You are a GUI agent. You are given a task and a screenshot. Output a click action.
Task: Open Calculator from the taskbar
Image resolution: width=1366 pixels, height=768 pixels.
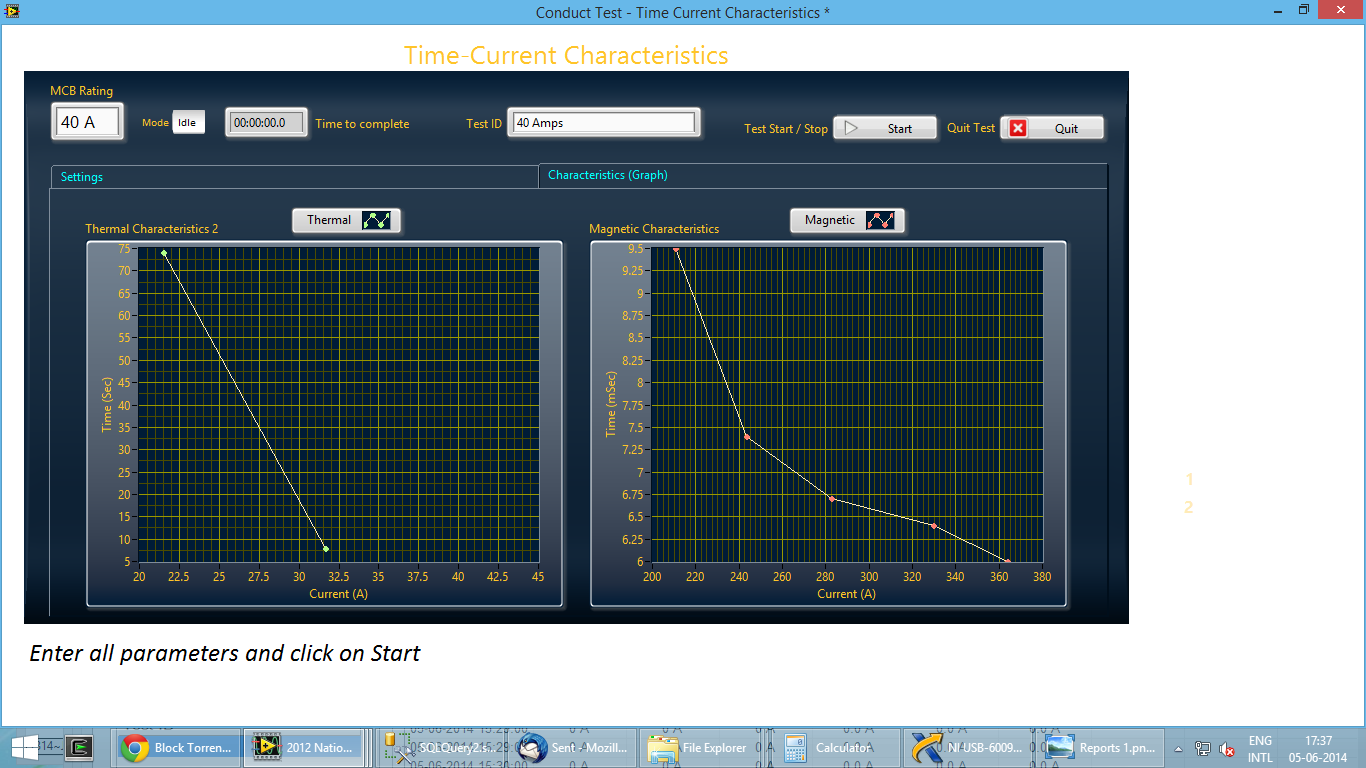828,747
